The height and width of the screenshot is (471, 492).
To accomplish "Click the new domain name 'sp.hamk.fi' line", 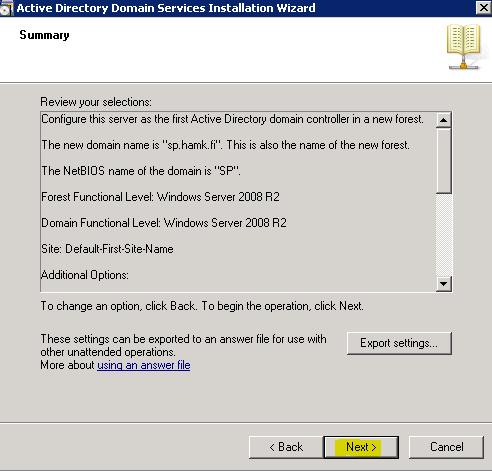I will (225, 145).
